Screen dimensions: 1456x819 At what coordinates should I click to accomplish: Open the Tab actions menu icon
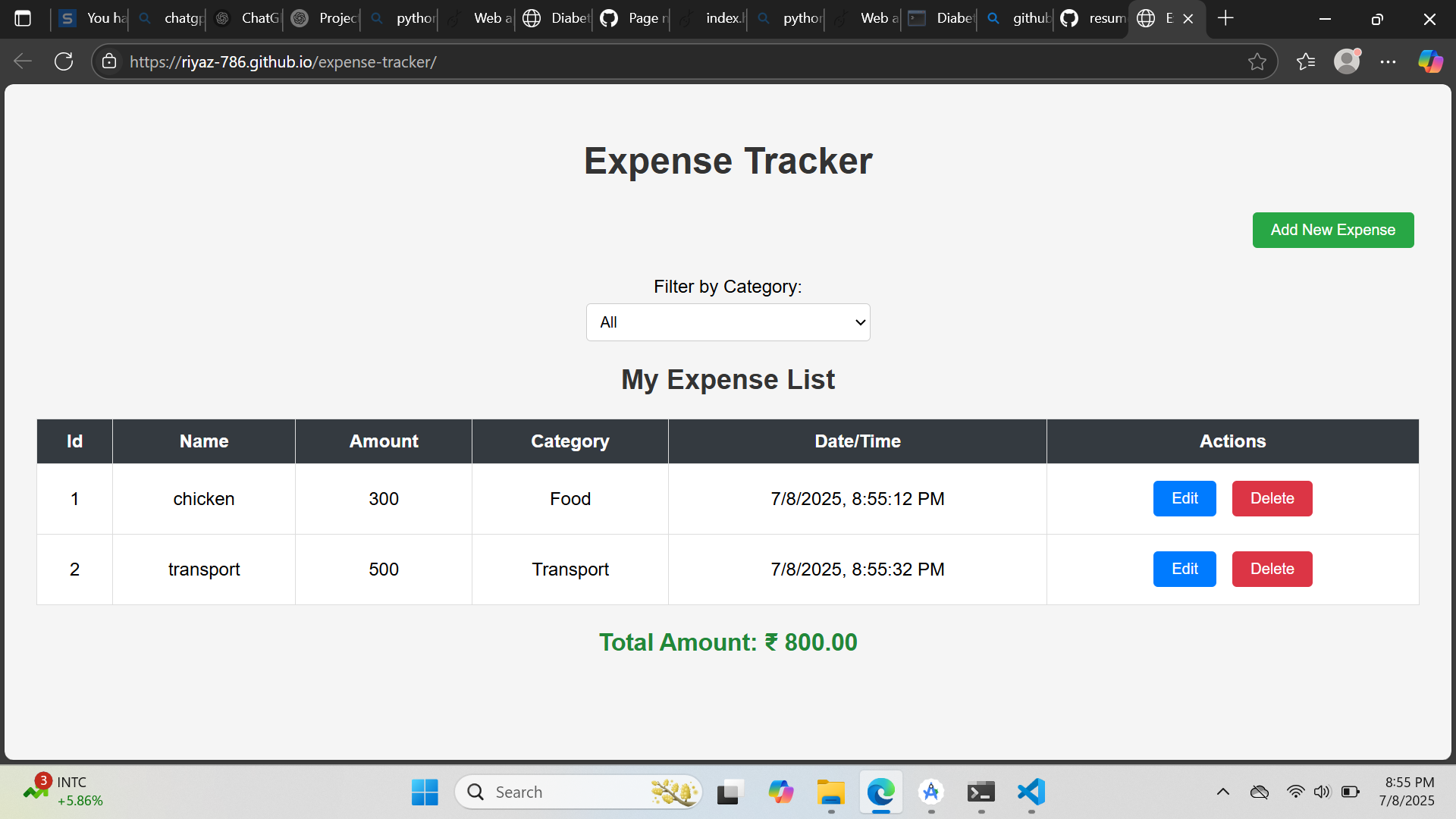coord(23,18)
